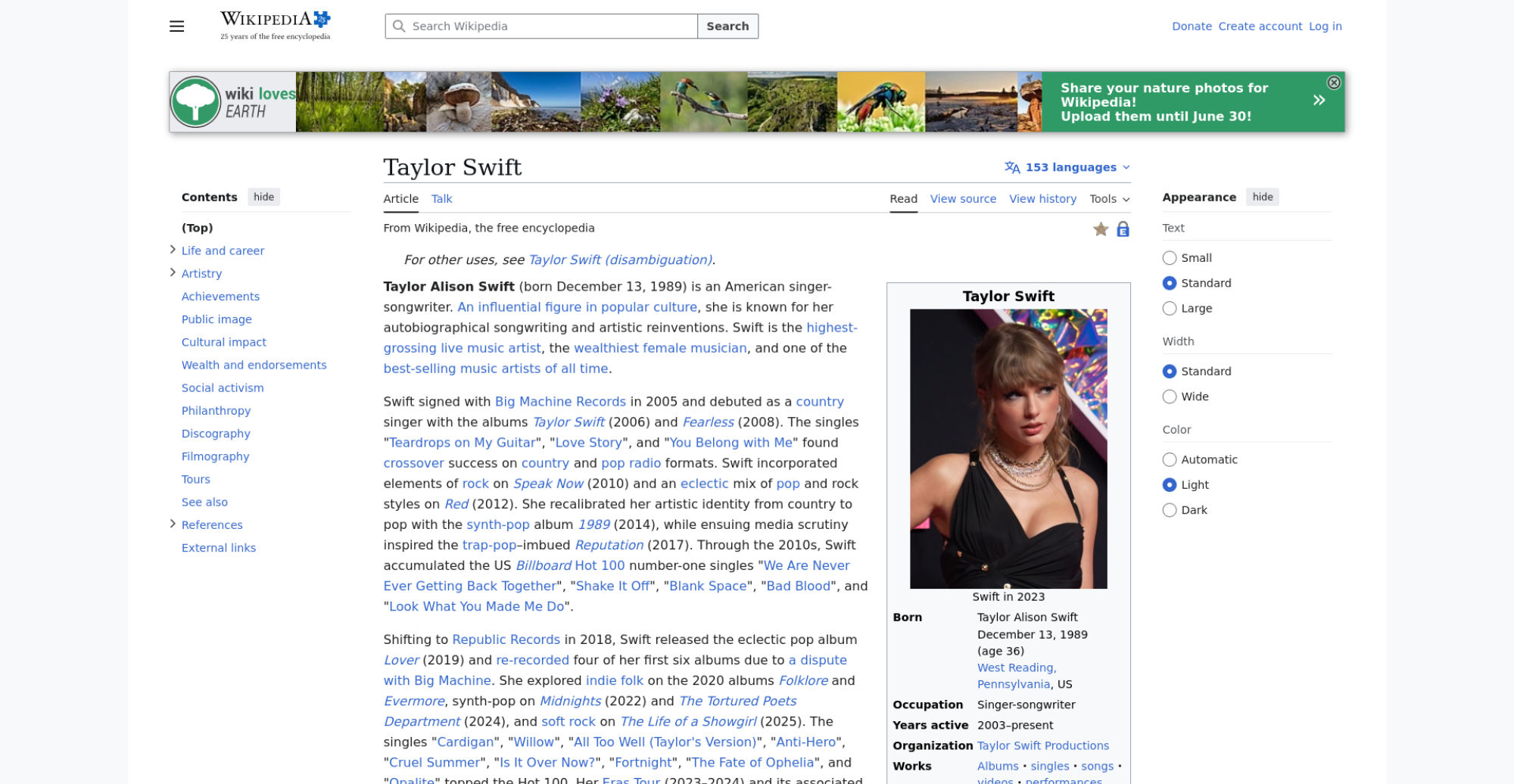
Task: Open Taylor Swift infobox photo
Action: [x=1008, y=449]
